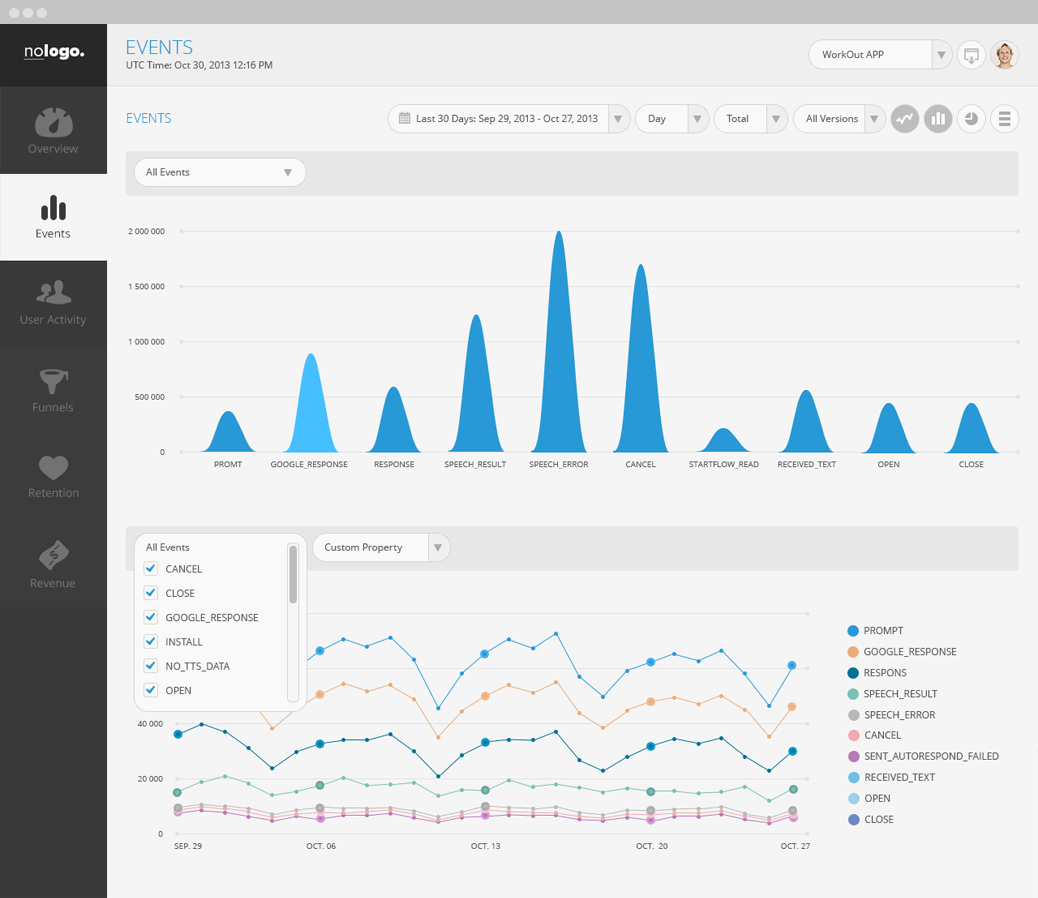Click the event list scrollbar
This screenshot has height=898, width=1038.
click(x=293, y=575)
